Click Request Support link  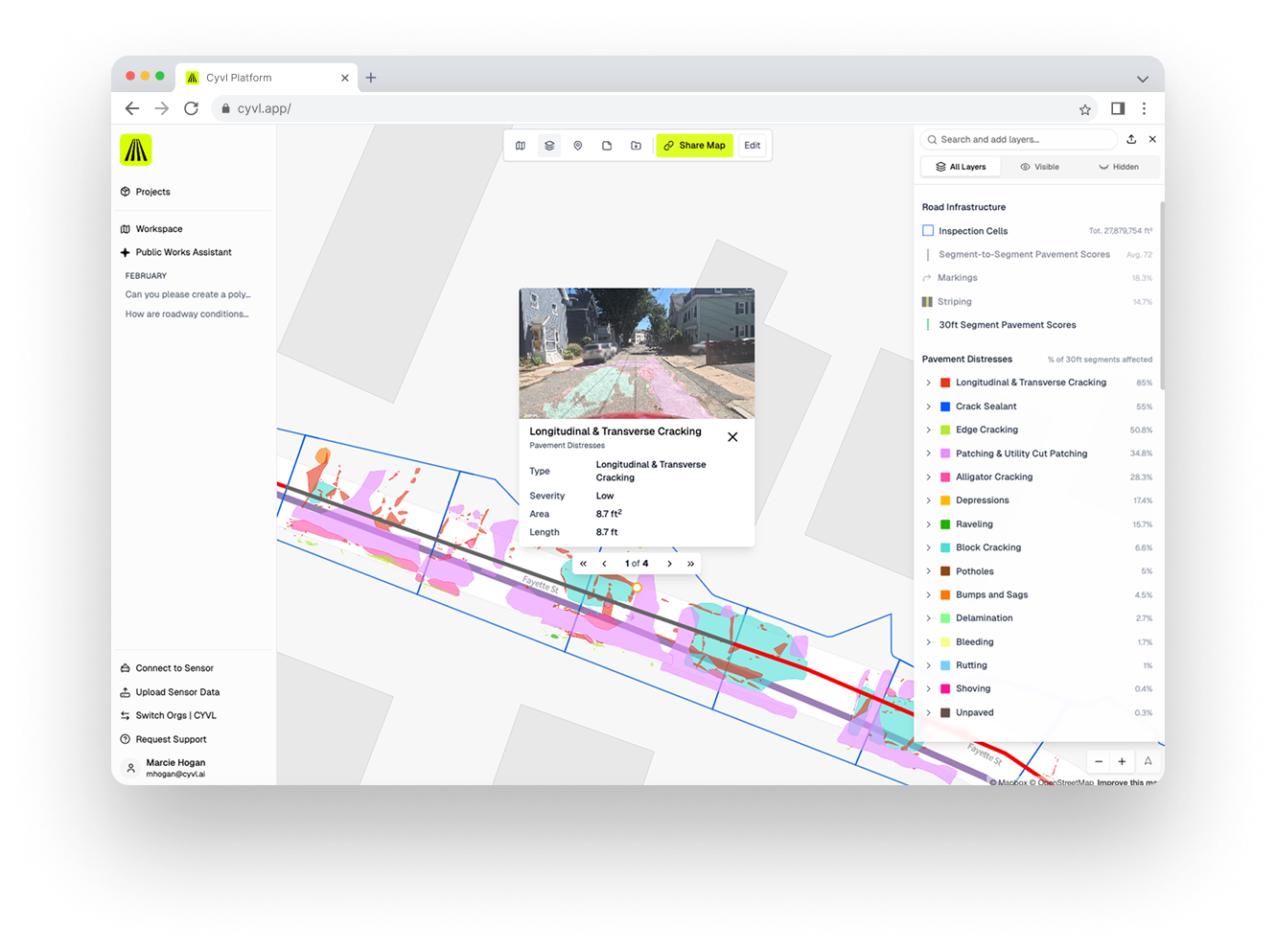click(x=163, y=739)
